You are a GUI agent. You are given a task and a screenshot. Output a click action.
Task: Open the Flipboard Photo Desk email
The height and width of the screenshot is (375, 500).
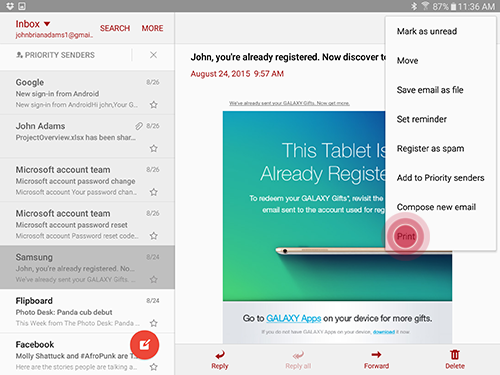click(x=87, y=311)
